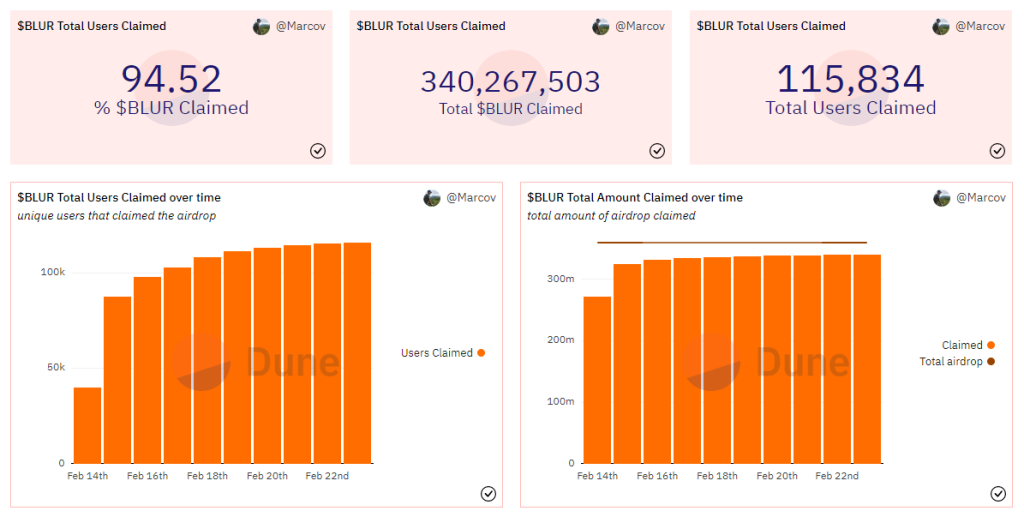This screenshot has width=1024, height=517.
Task: Click the brown Total airdrop line above bars
Action: pos(732,243)
